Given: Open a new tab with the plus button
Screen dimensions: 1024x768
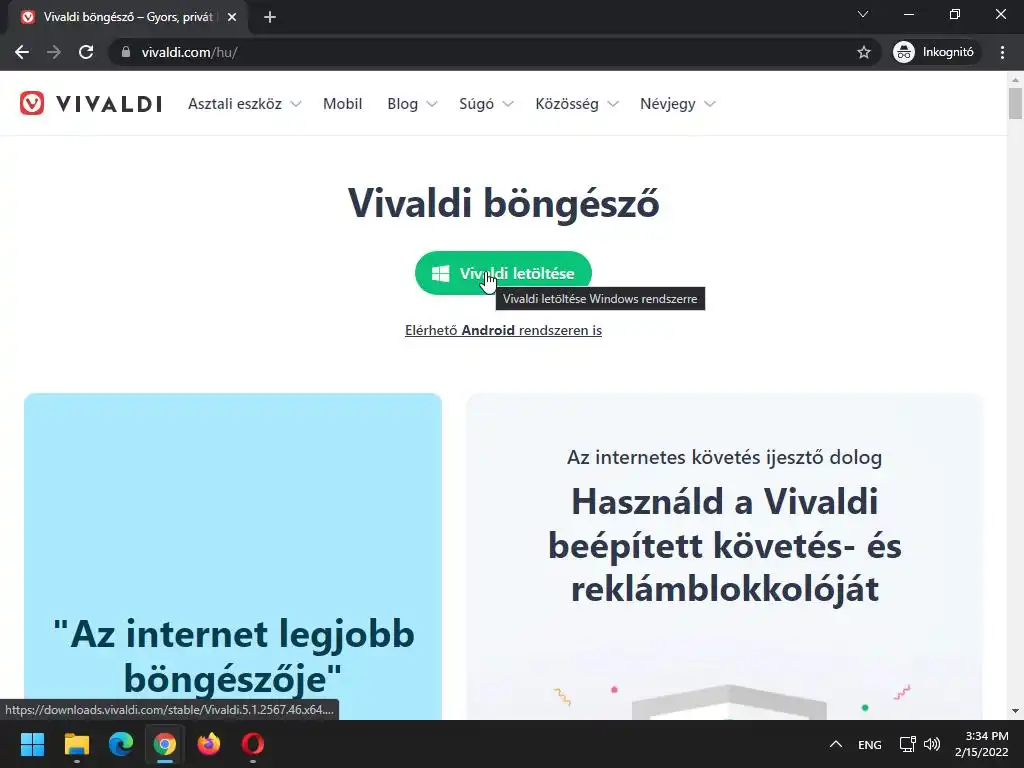Looking at the screenshot, I should click(x=270, y=17).
